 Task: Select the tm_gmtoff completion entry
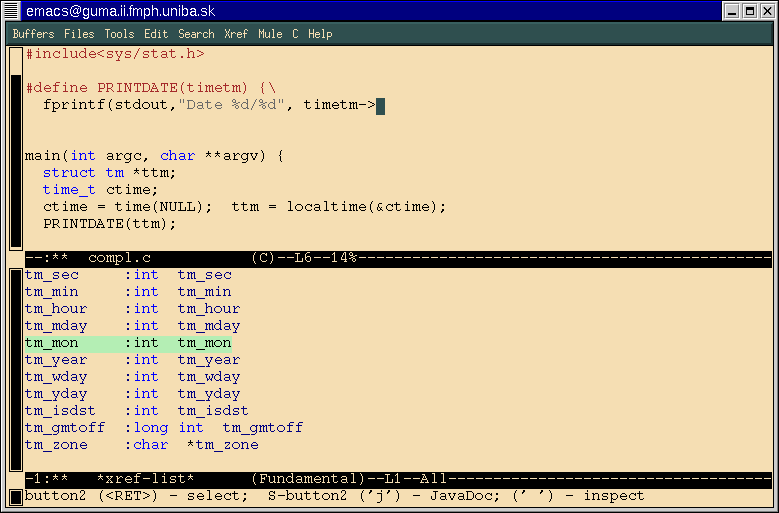coord(164,428)
